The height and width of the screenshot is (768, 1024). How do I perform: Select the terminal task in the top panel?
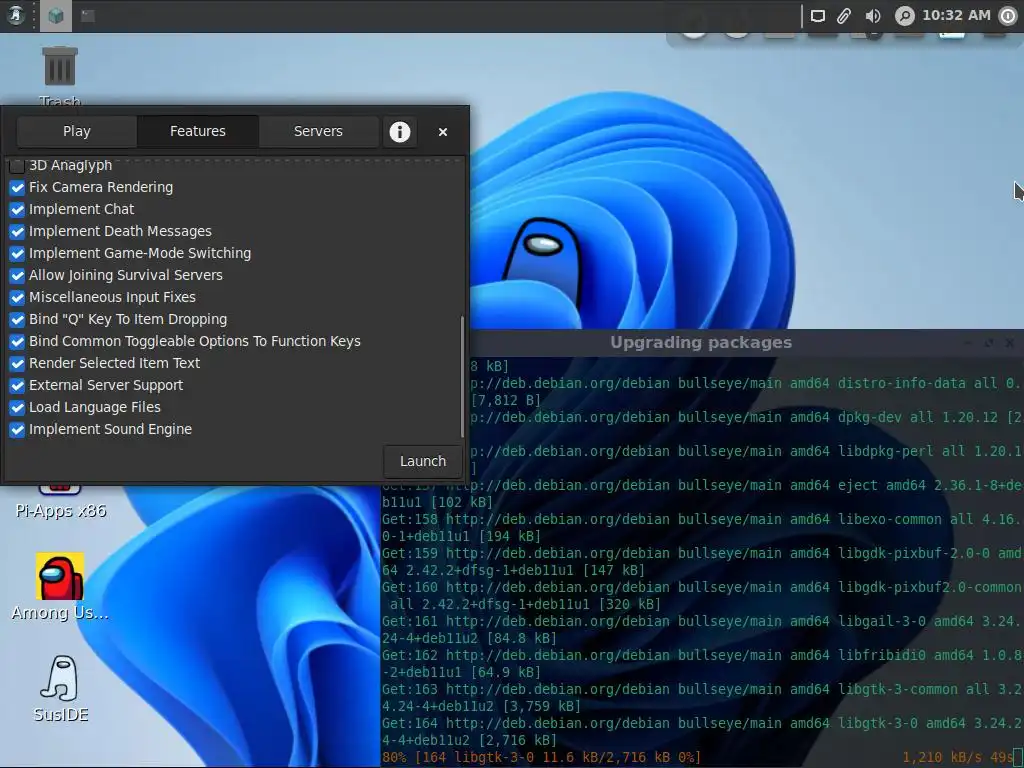88,16
